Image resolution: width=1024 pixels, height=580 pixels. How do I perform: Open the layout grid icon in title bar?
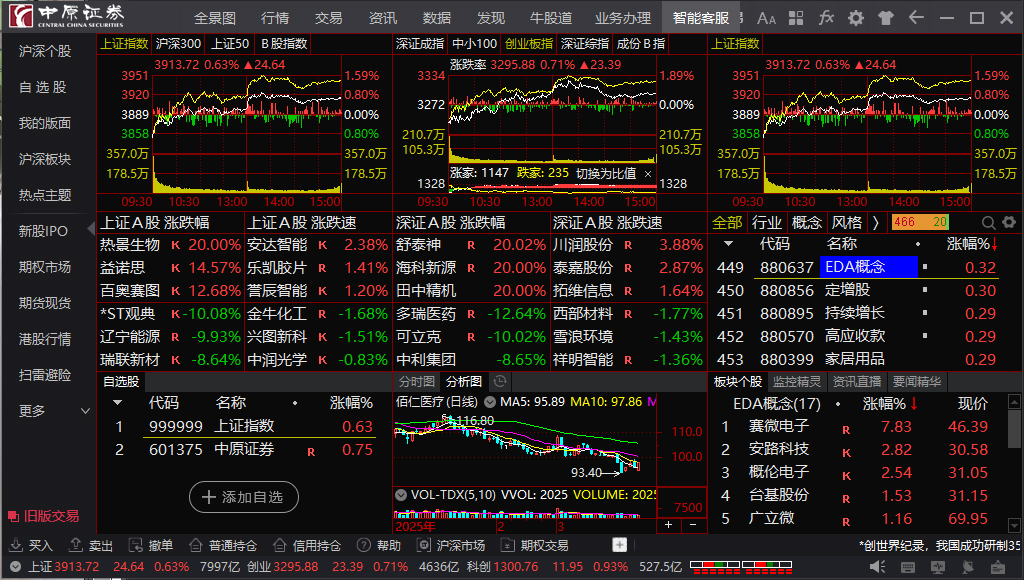[x=796, y=18]
